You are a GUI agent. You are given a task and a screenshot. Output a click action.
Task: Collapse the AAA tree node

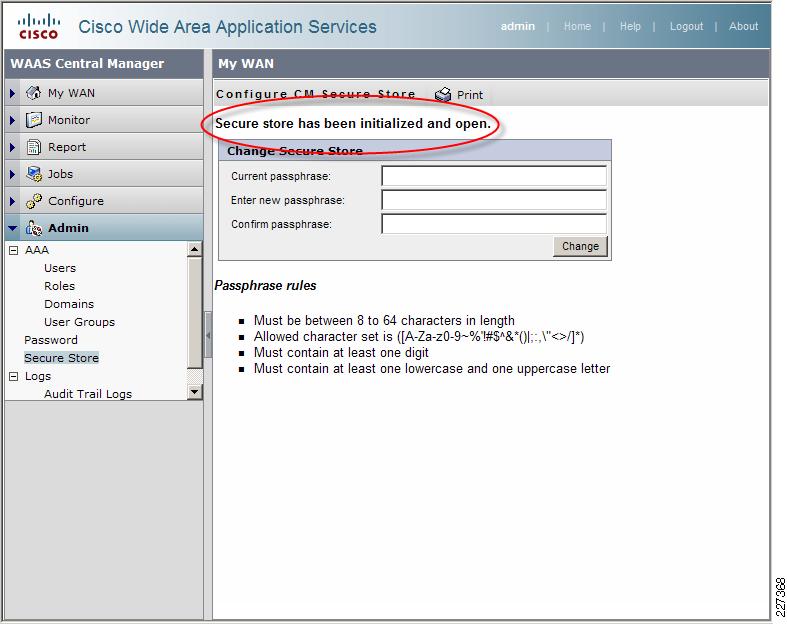pyautogui.click(x=14, y=250)
